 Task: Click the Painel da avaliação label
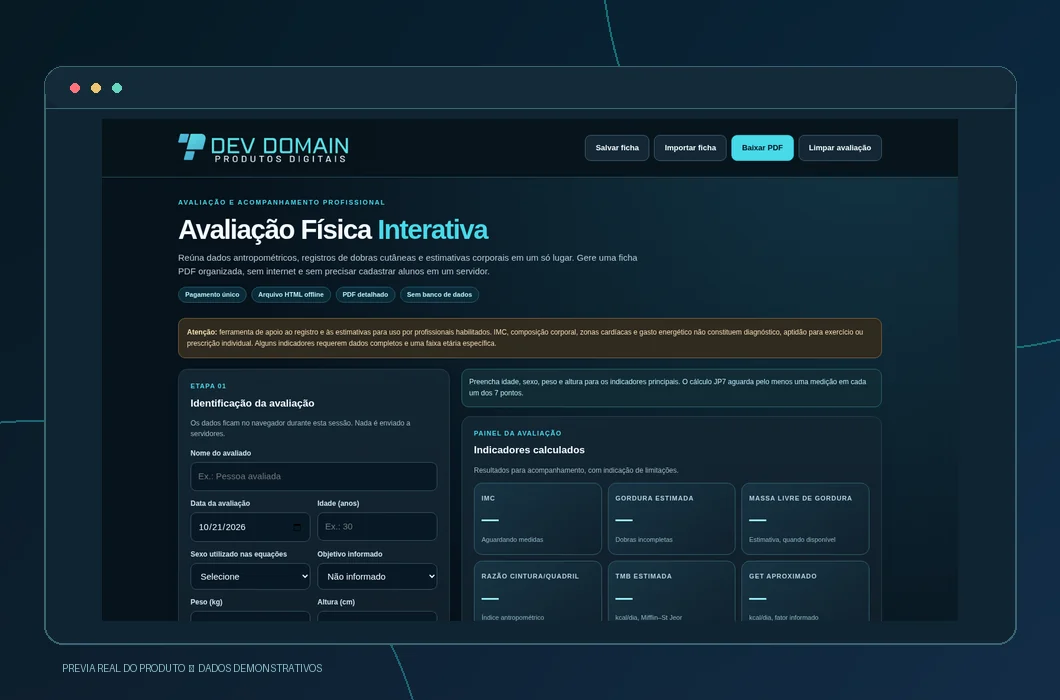coord(517,433)
